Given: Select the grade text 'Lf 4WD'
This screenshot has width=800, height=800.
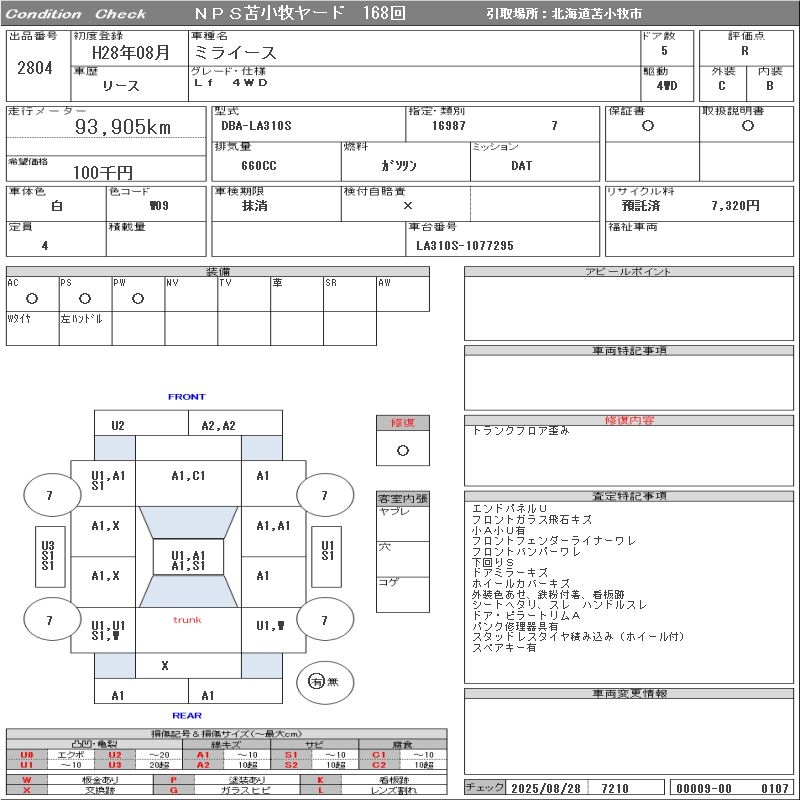Looking at the screenshot, I should coord(231,82).
